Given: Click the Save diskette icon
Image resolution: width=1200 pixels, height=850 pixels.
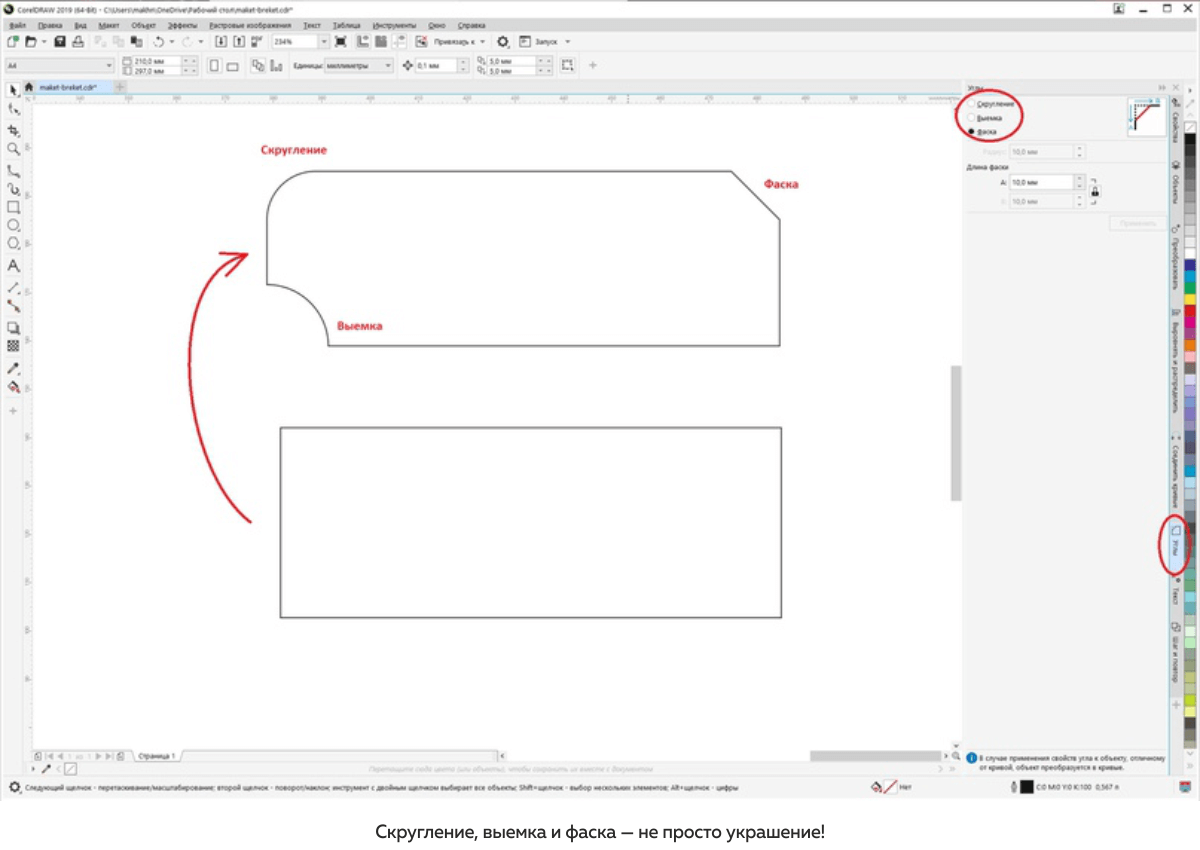Looking at the screenshot, I should [60, 42].
